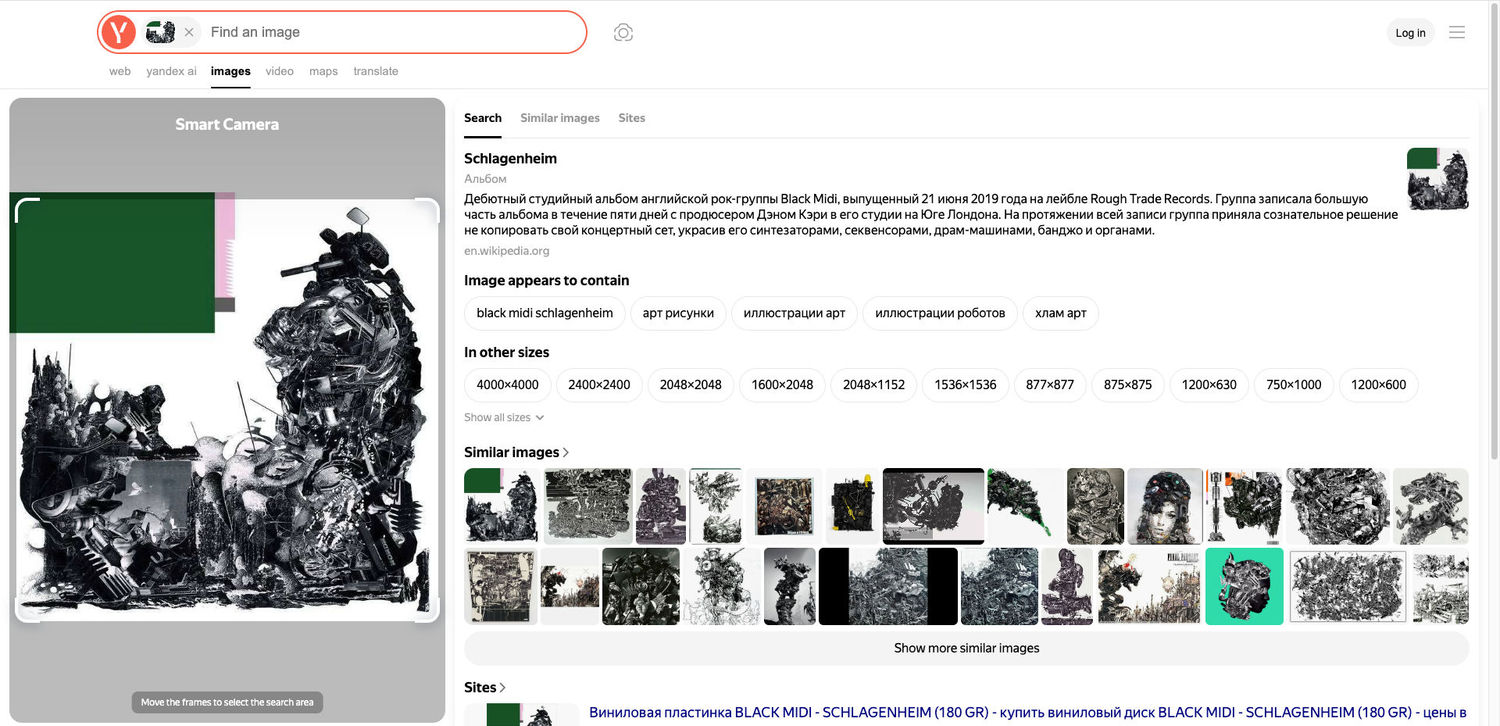
Task: Click the Log in button
Action: click(x=1410, y=33)
